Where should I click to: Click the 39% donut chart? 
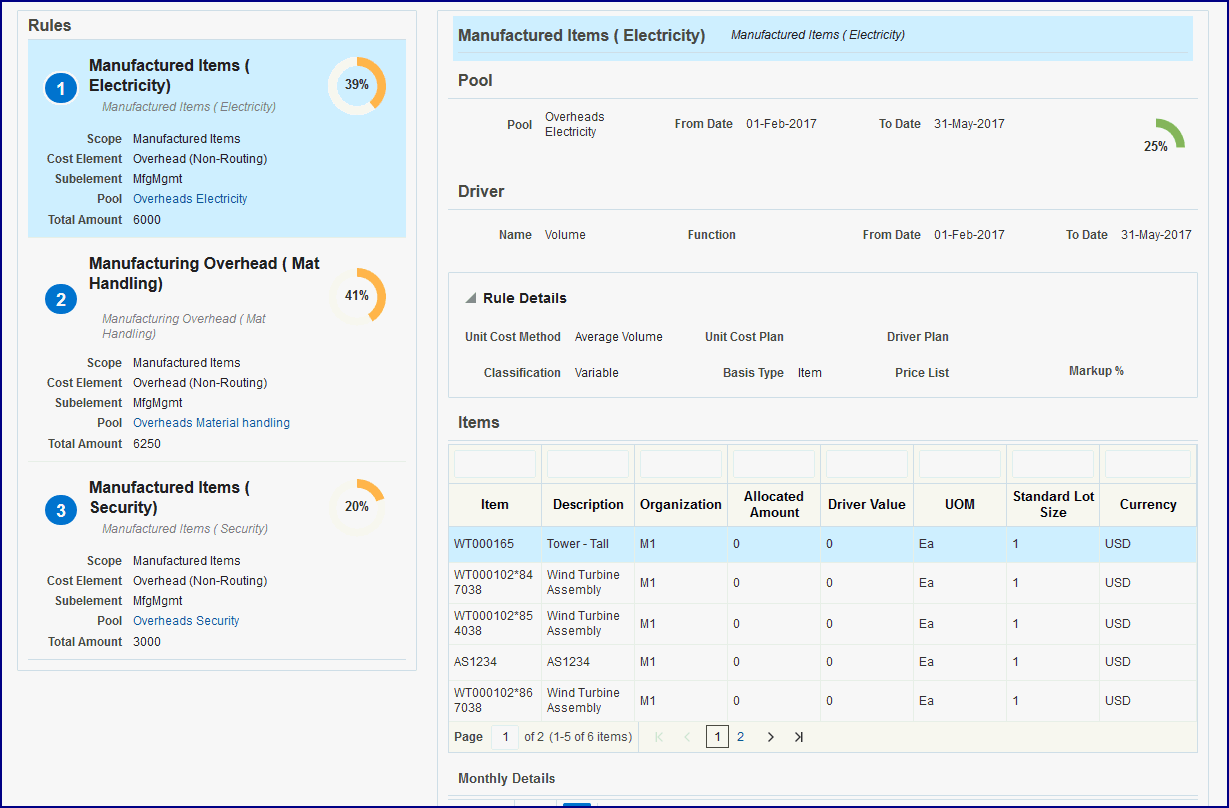(x=357, y=86)
